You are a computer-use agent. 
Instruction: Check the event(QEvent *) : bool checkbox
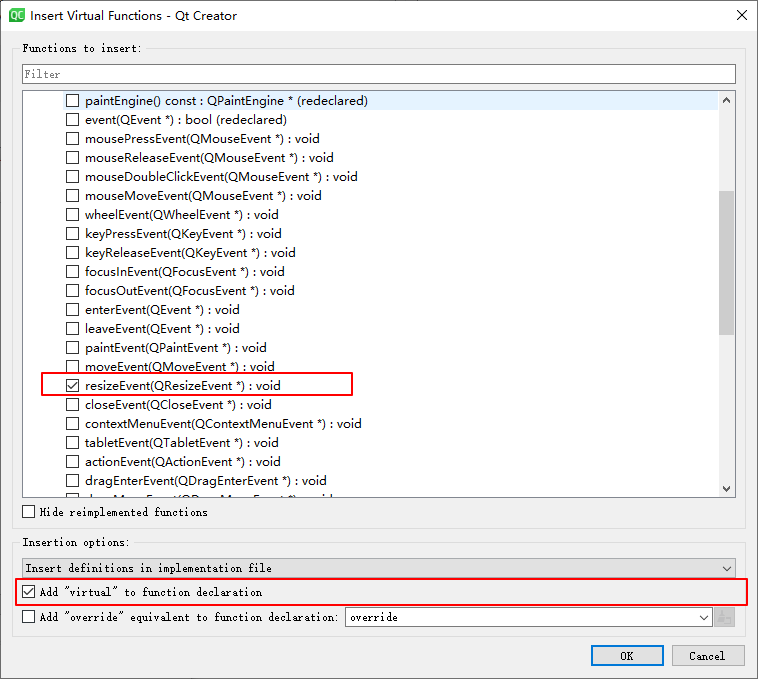[x=73, y=119]
